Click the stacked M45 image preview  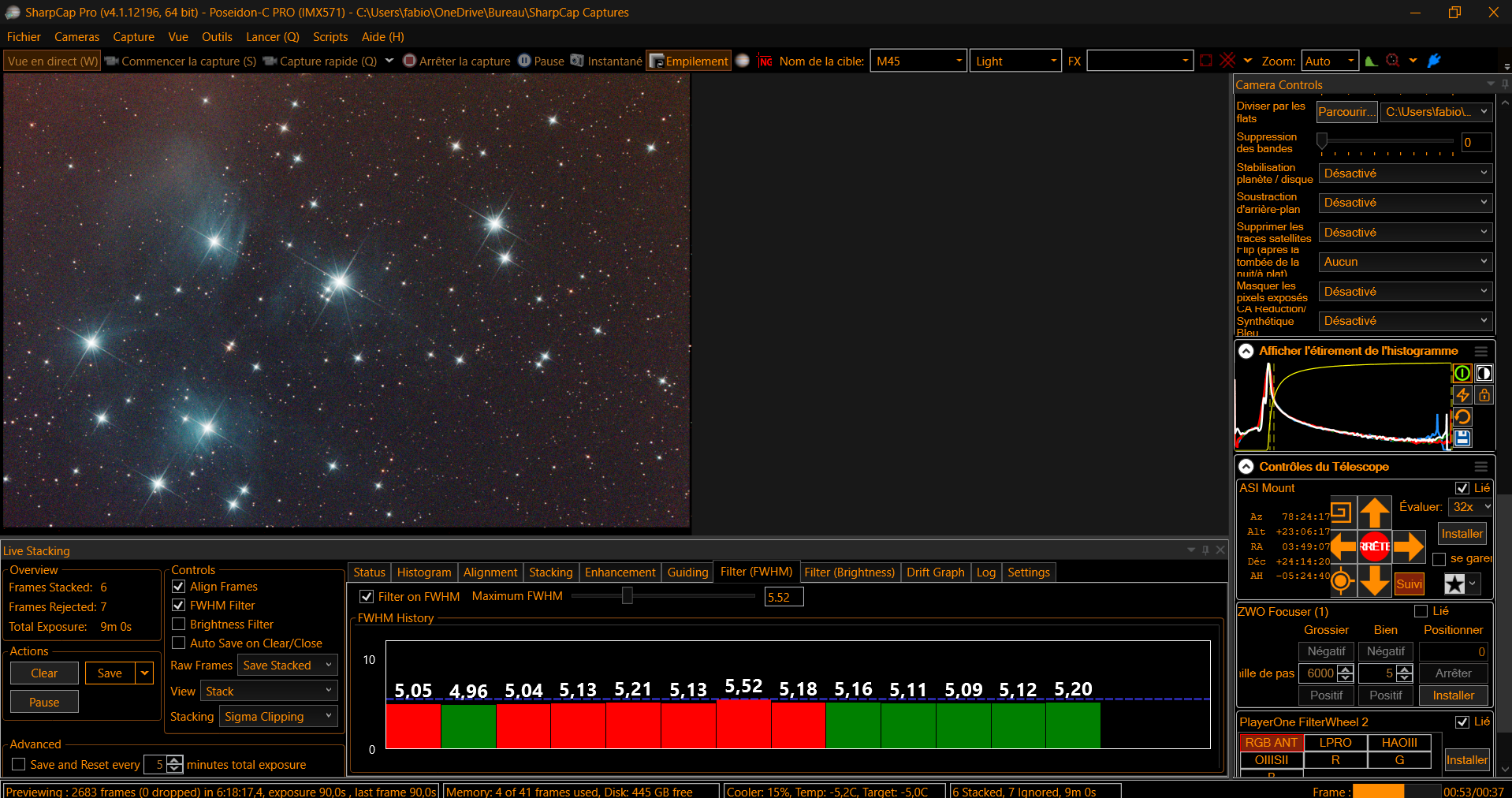point(347,301)
